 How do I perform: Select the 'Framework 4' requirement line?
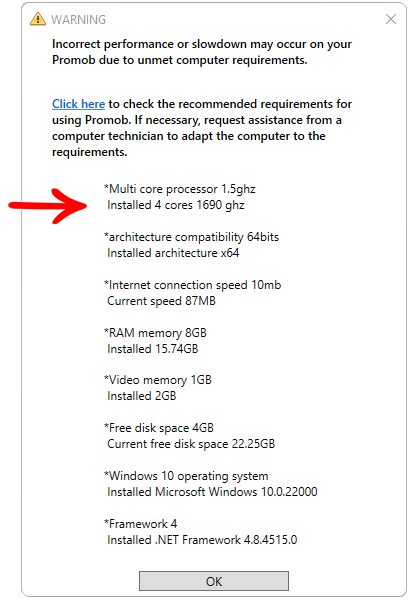(141, 524)
